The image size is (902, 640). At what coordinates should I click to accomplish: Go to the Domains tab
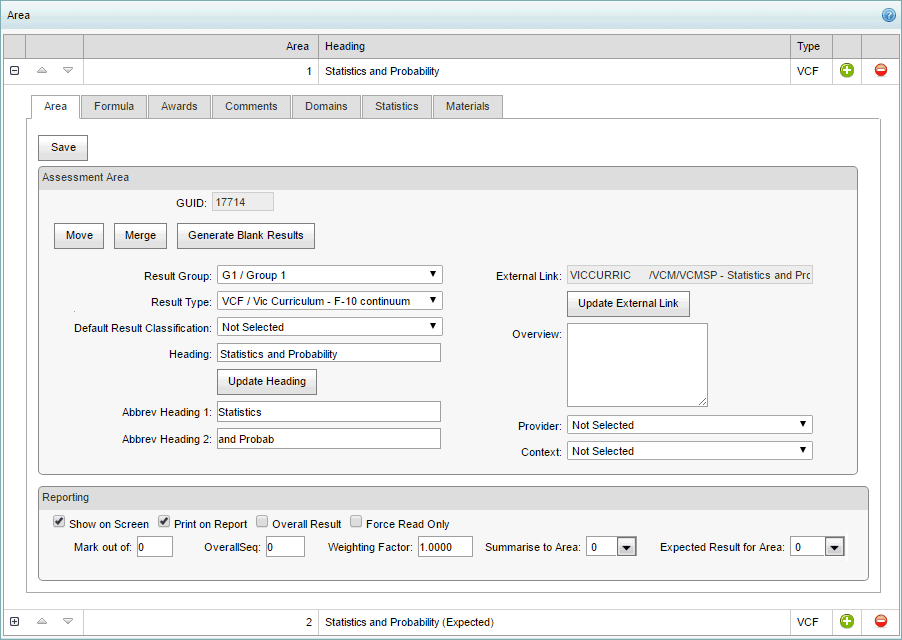[x=326, y=106]
